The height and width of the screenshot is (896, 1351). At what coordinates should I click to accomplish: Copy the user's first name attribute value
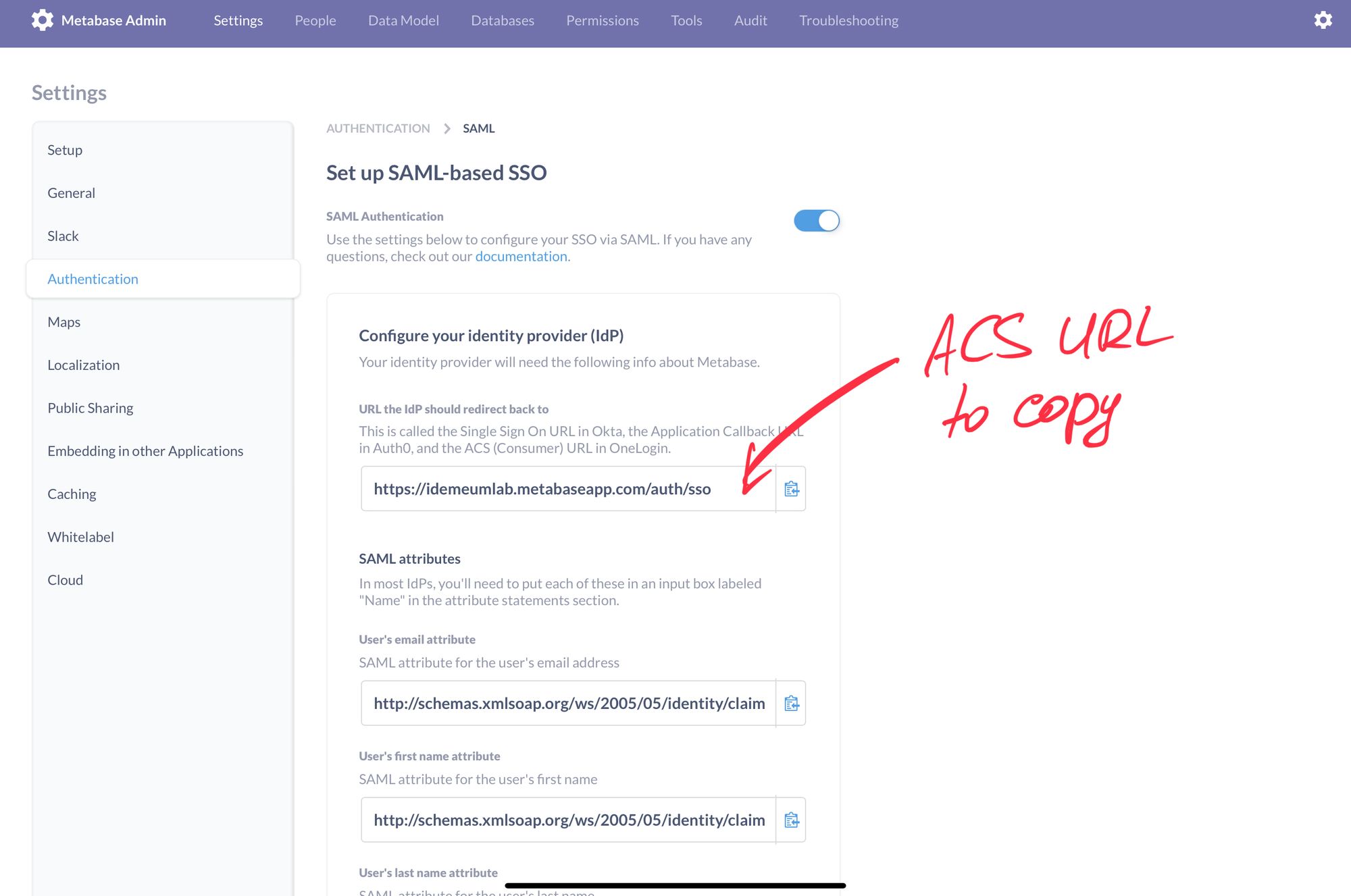coord(791,820)
